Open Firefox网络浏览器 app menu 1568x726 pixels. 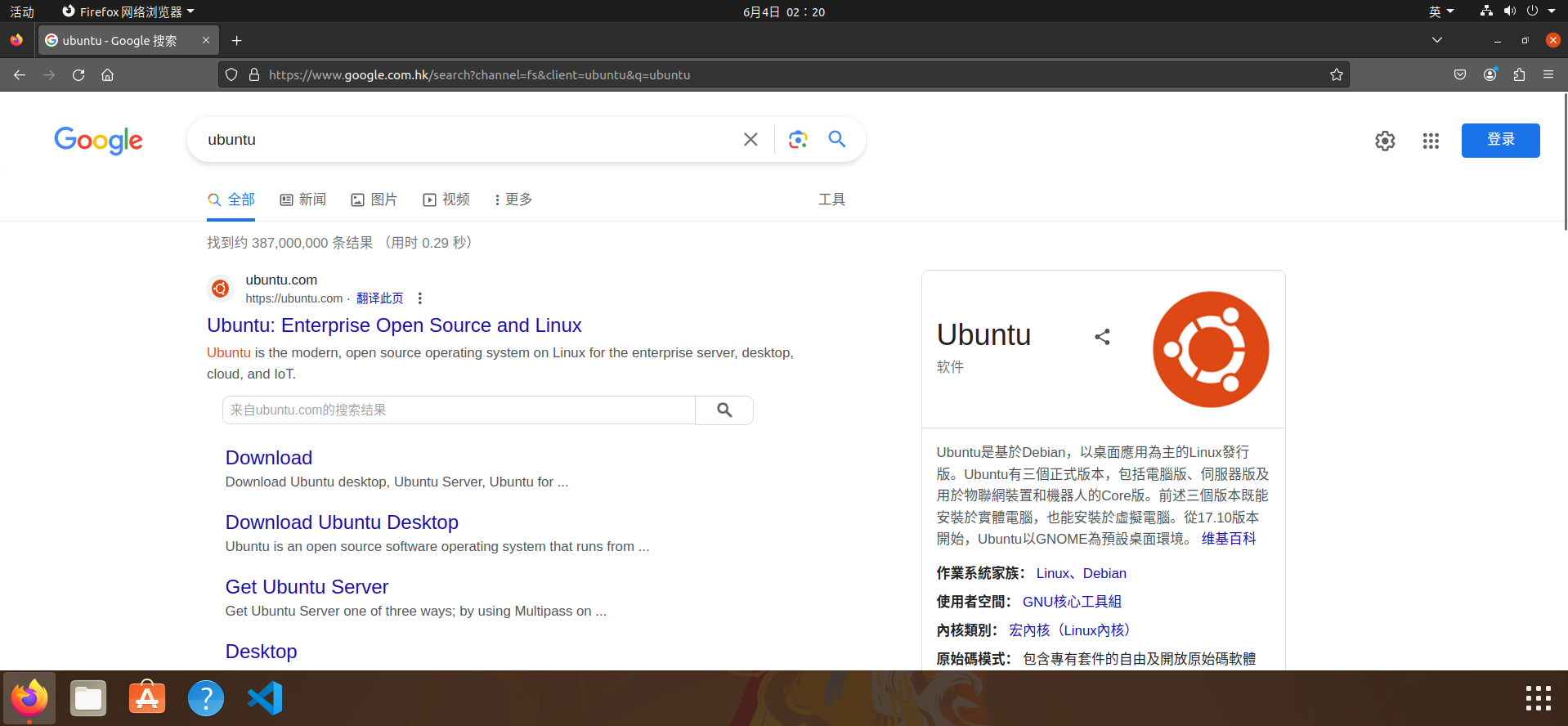click(x=128, y=11)
